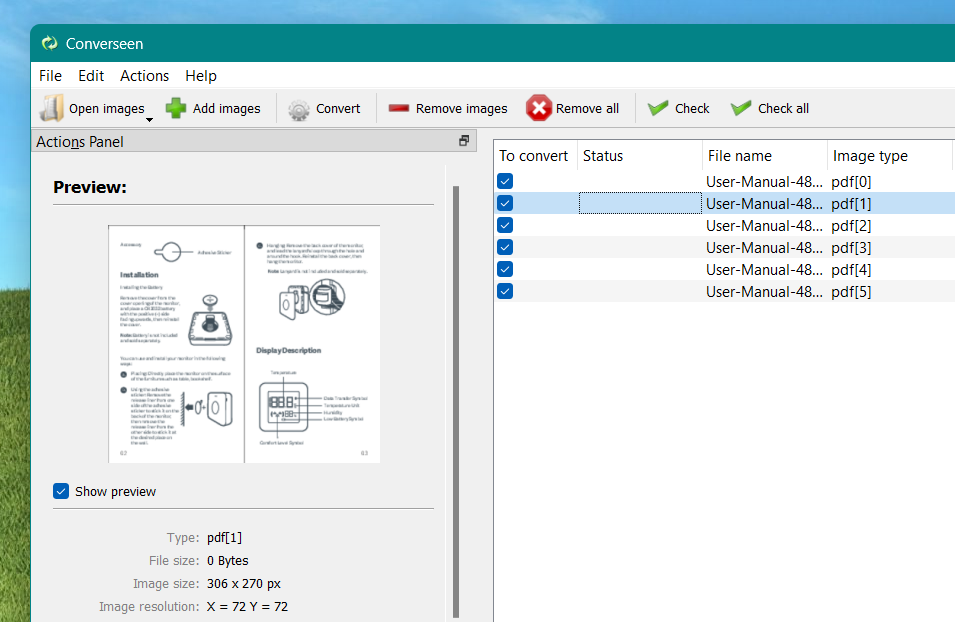Click the Open images folder icon
This screenshot has height=622, width=955.
[x=52, y=108]
